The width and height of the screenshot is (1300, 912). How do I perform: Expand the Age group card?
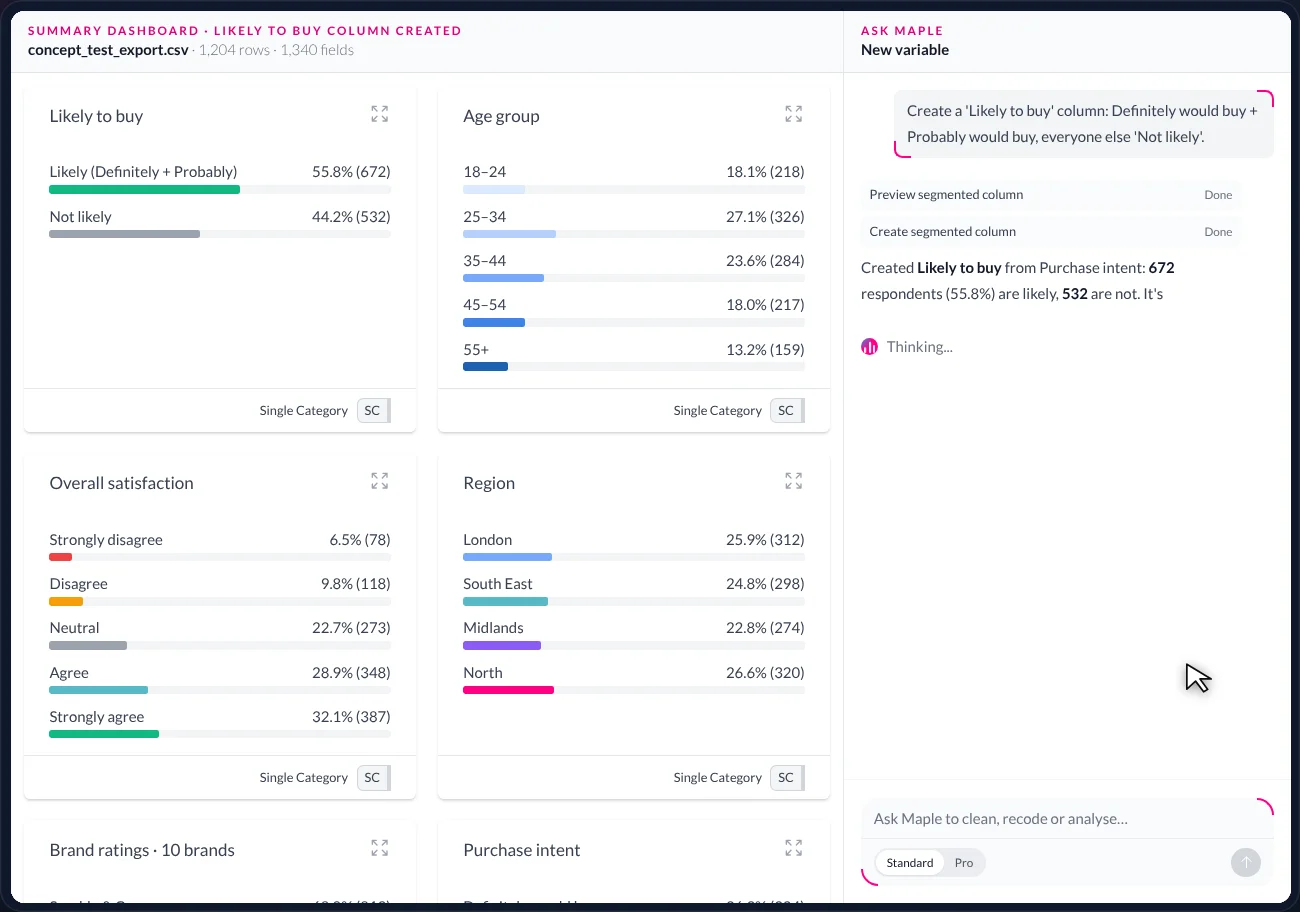(x=794, y=114)
